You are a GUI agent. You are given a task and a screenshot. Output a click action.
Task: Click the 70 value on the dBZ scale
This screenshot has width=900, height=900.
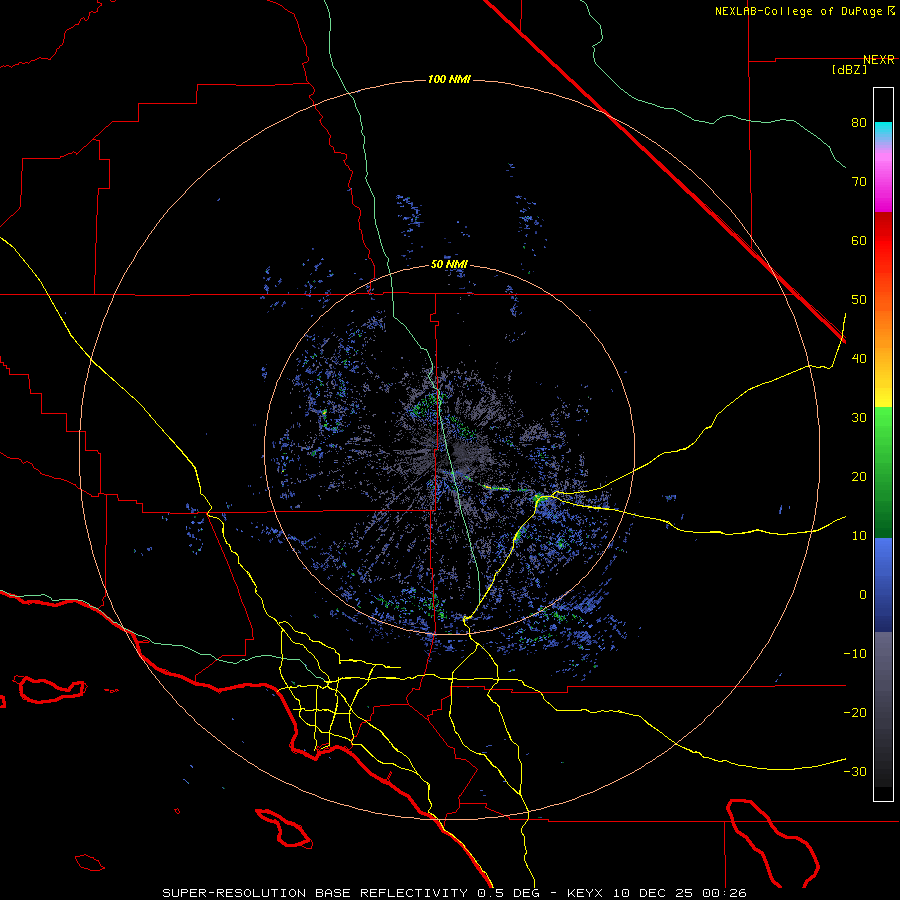click(x=859, y=182)
